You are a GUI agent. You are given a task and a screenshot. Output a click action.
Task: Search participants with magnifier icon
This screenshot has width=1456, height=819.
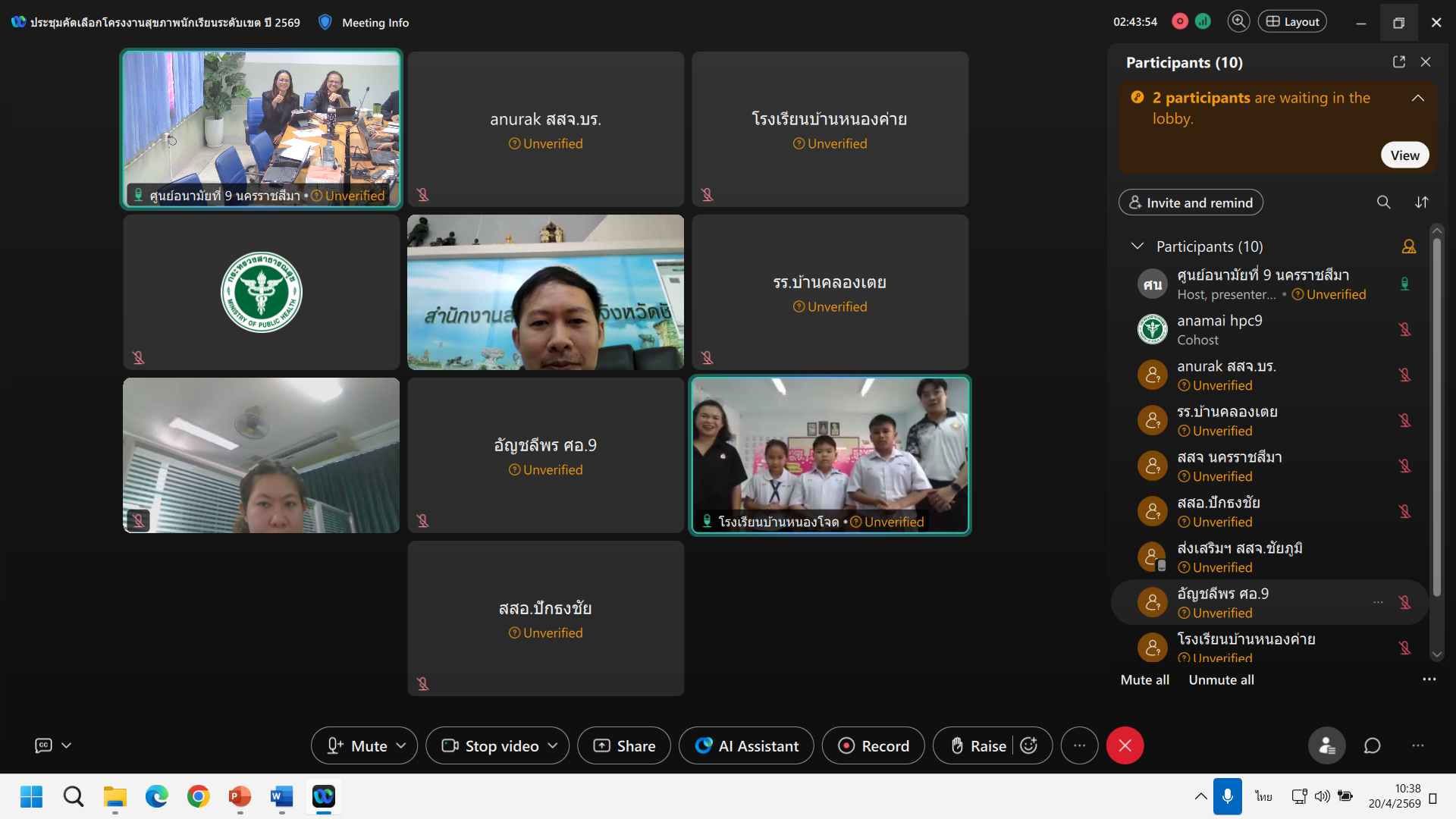1383,202
